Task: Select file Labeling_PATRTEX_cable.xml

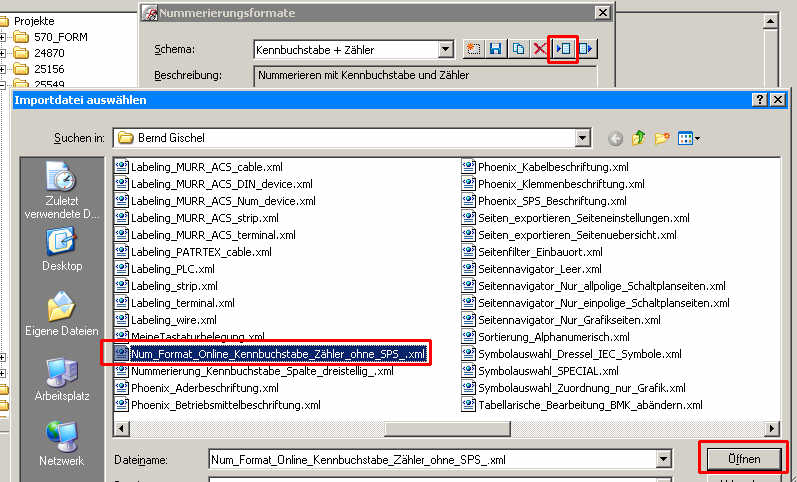Action: point(193,252)
